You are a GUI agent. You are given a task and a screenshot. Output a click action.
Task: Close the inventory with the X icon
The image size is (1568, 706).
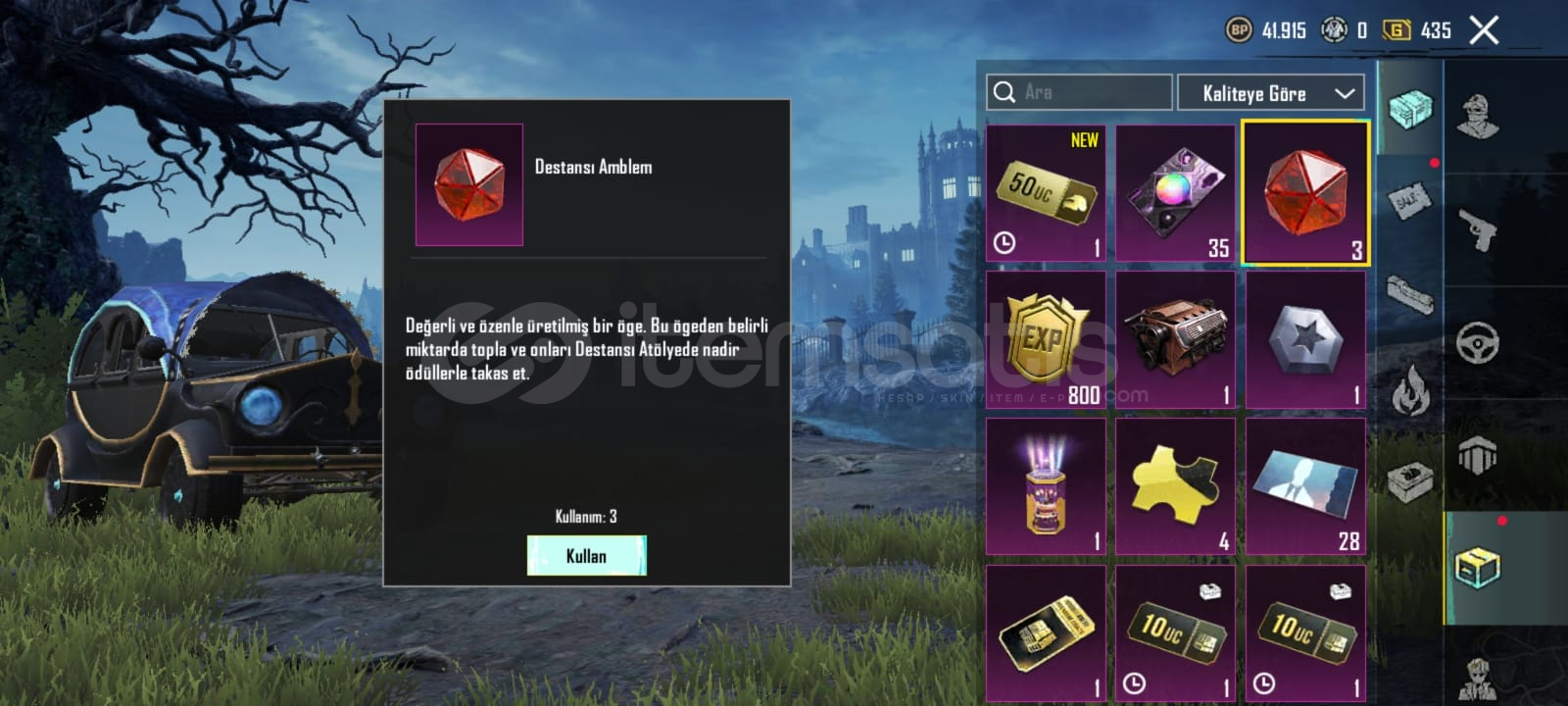pyautogui.click(x=1484, y=30)
